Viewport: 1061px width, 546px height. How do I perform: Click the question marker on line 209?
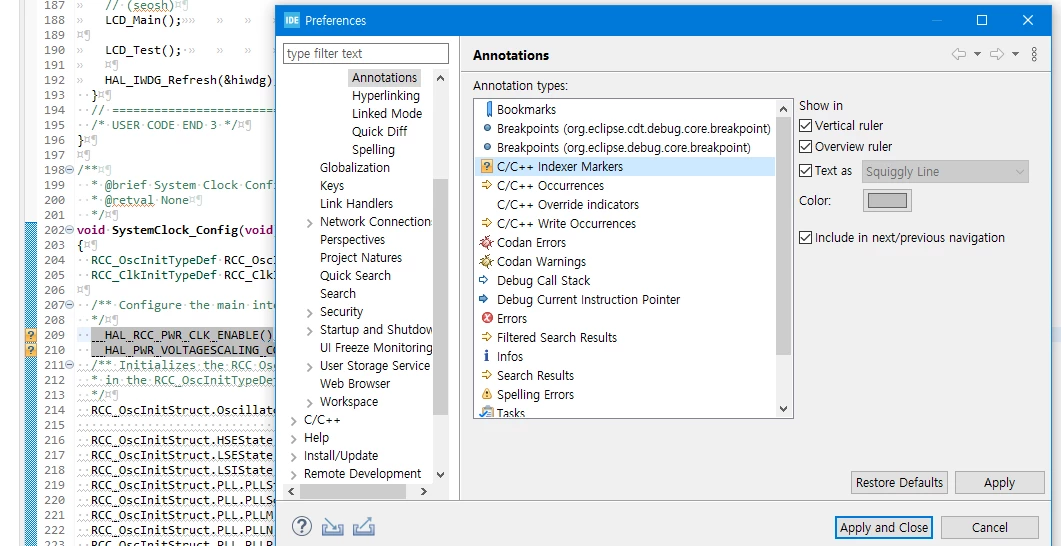[30, 335]
